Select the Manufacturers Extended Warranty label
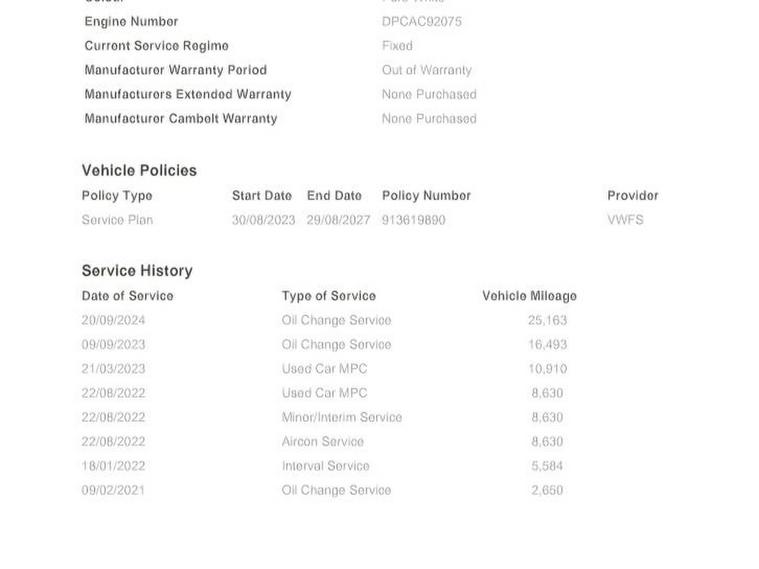 click(188, 94)
